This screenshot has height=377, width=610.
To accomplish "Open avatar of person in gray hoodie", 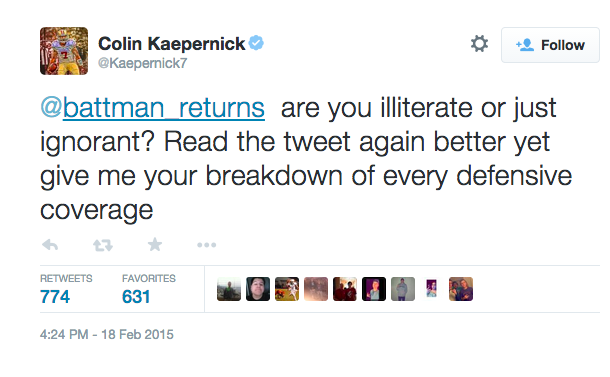I will [x=403, y=289].
